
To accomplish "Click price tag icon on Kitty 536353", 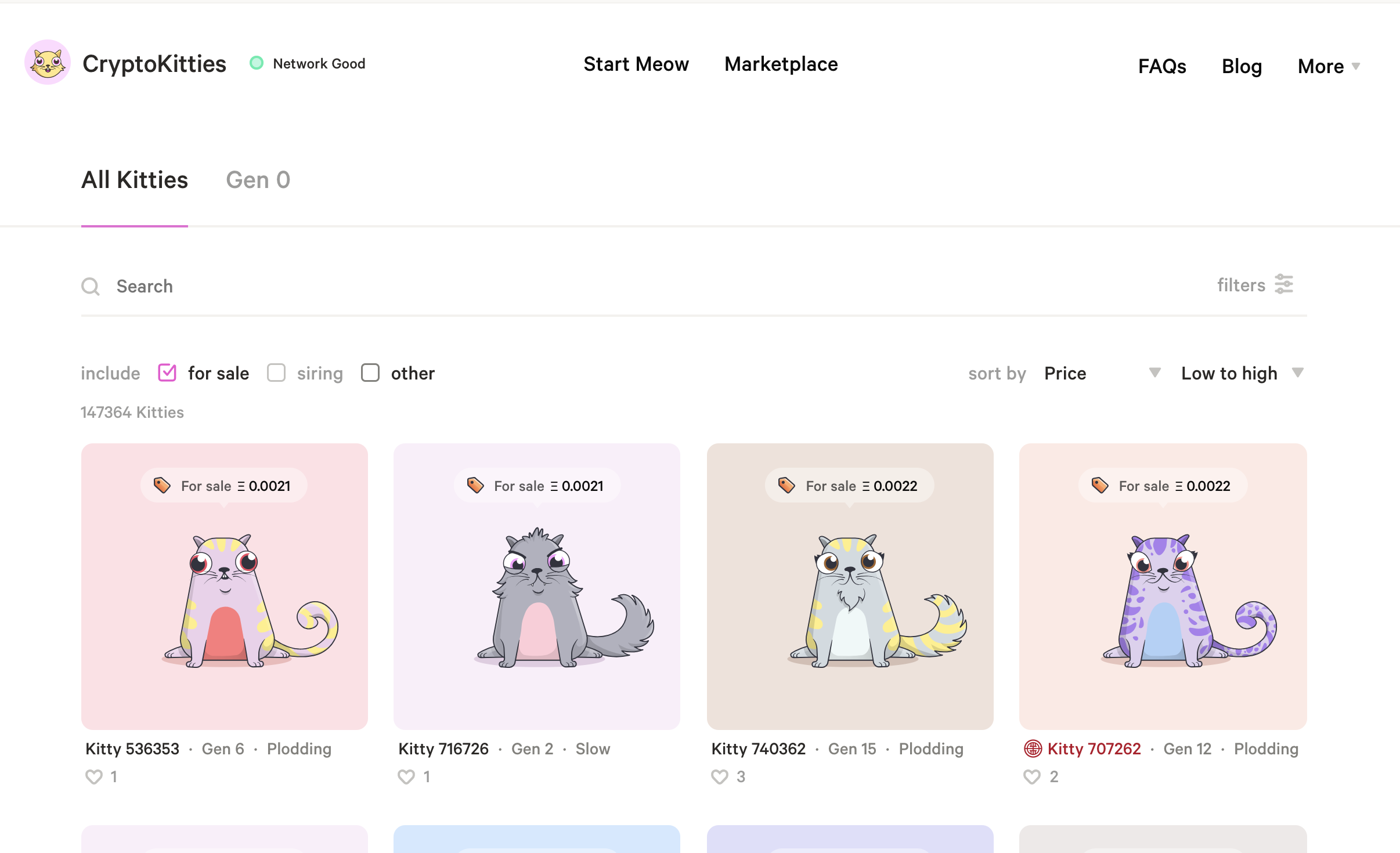I will pos(162,485).
